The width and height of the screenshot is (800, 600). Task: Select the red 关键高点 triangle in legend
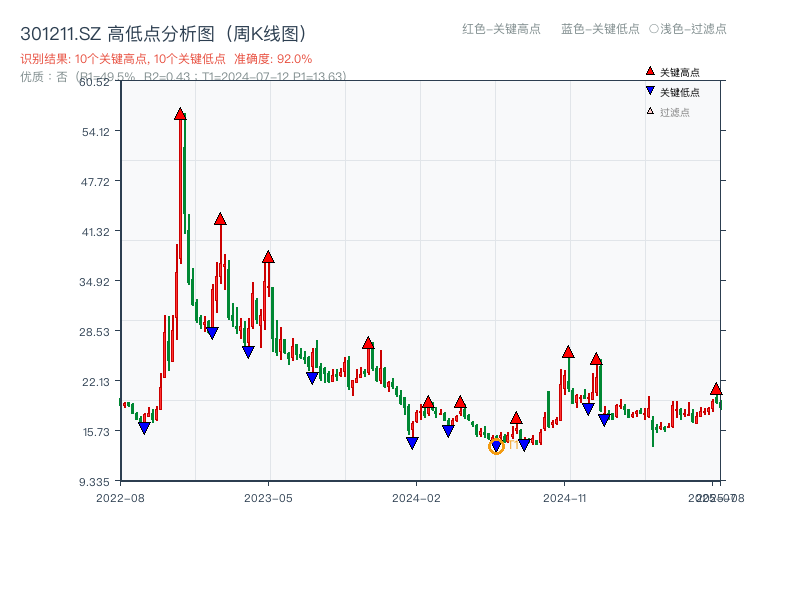point(648,70)
